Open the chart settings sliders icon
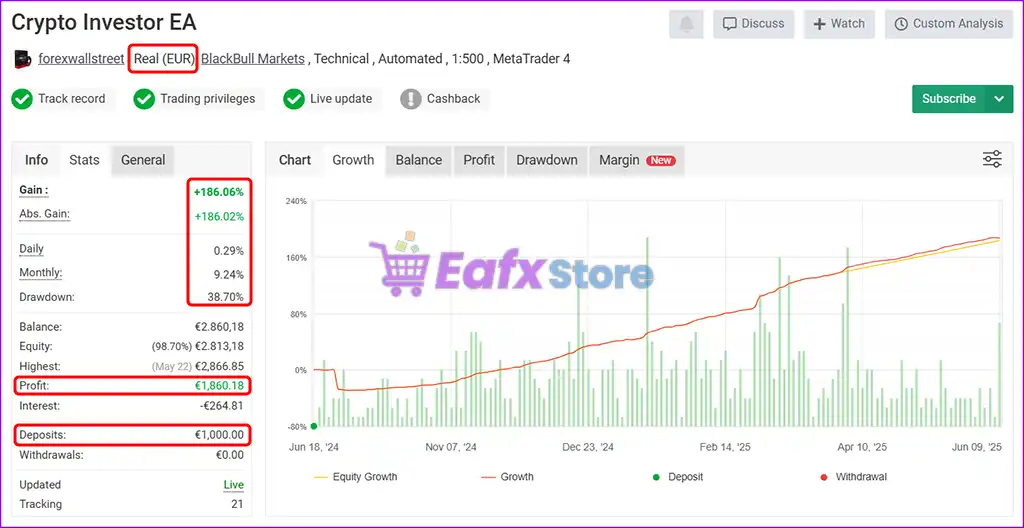This screenshot has height=528, width=1024. tap(992, 159)
